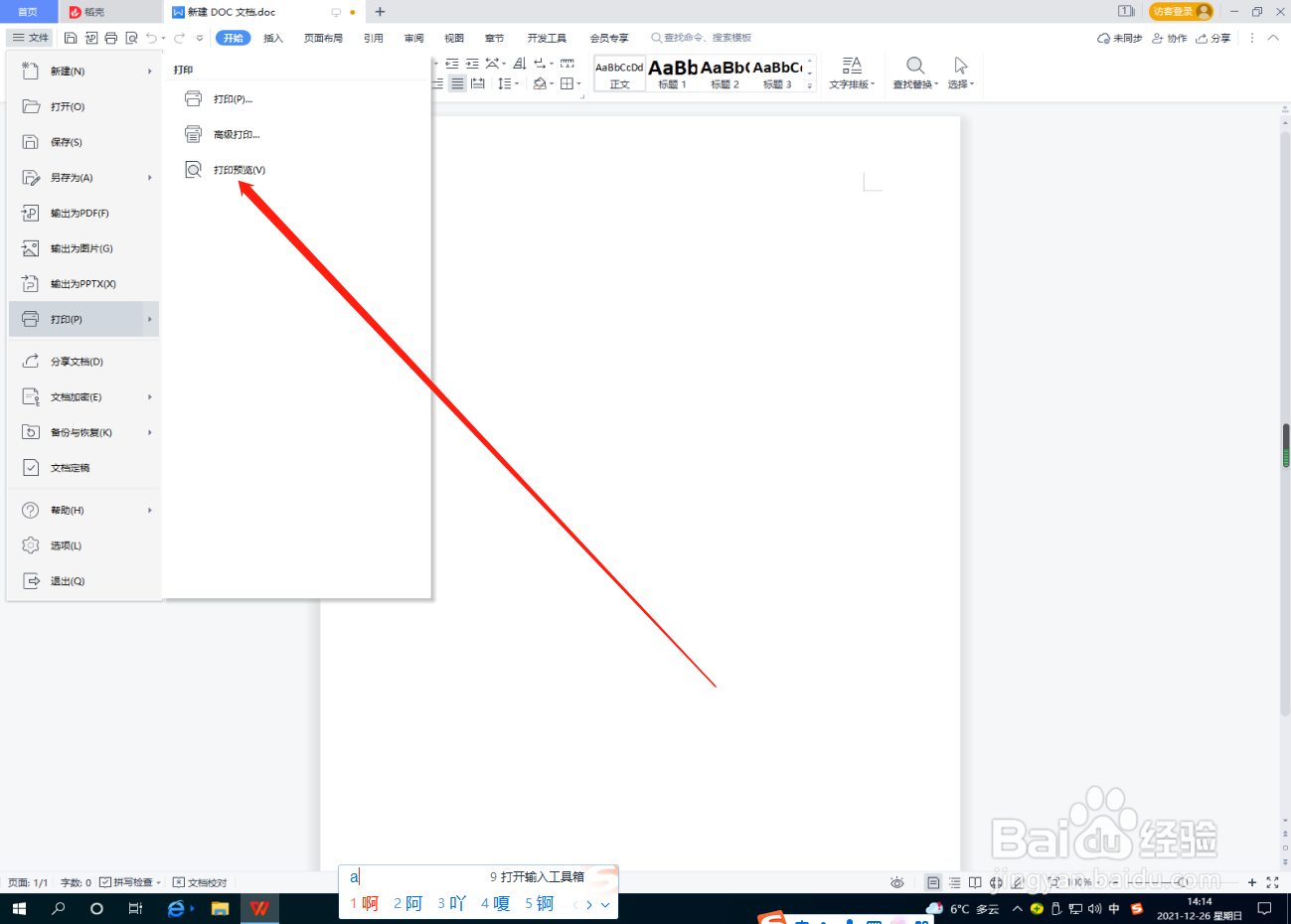Screen dimensions: 1291x924
Task: Click the 未同步 sync status button
Action: click(x=1120, y=38)
